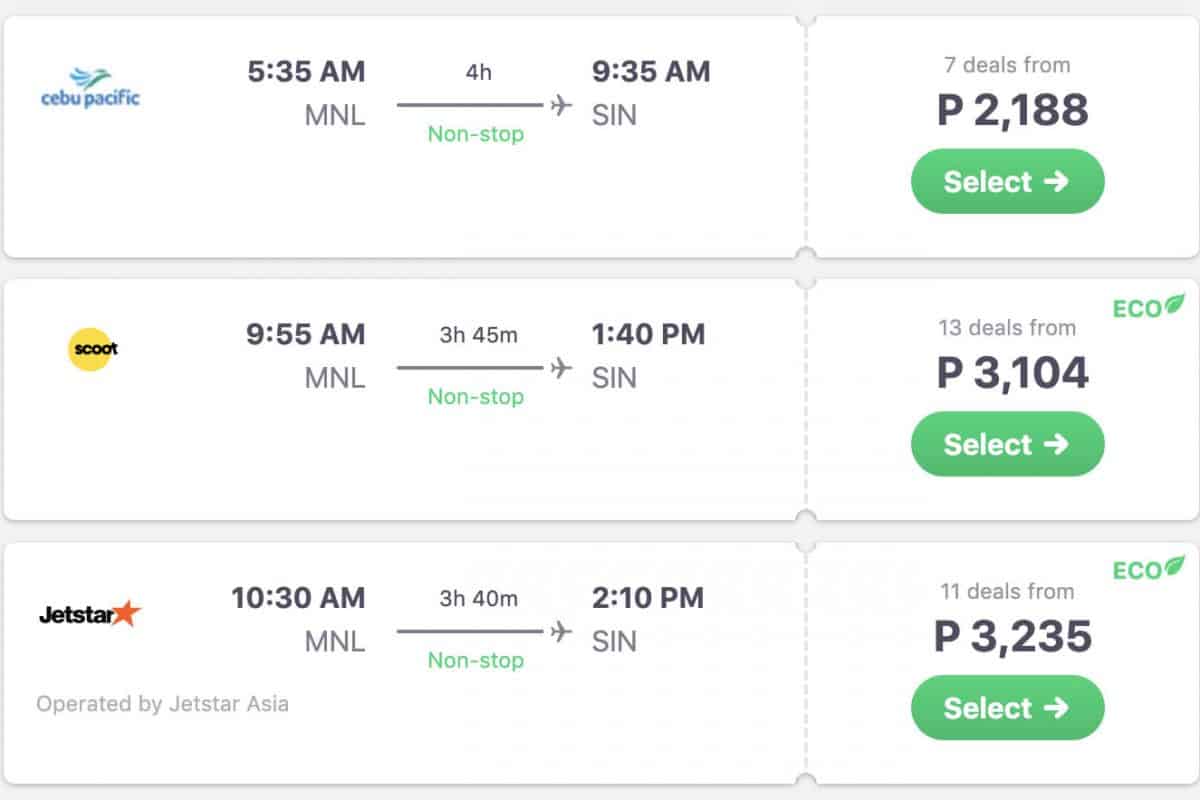The width and height of the screenshot is (1200, 800).
Task: Click the ECO leaf badge on Jetstar flight
Action: tap(1149, 569)
